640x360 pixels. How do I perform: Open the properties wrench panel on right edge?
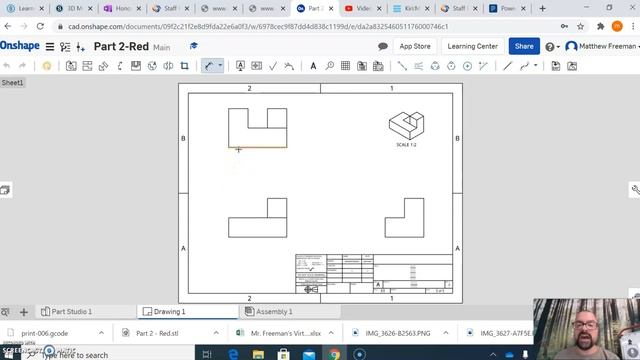635,189
